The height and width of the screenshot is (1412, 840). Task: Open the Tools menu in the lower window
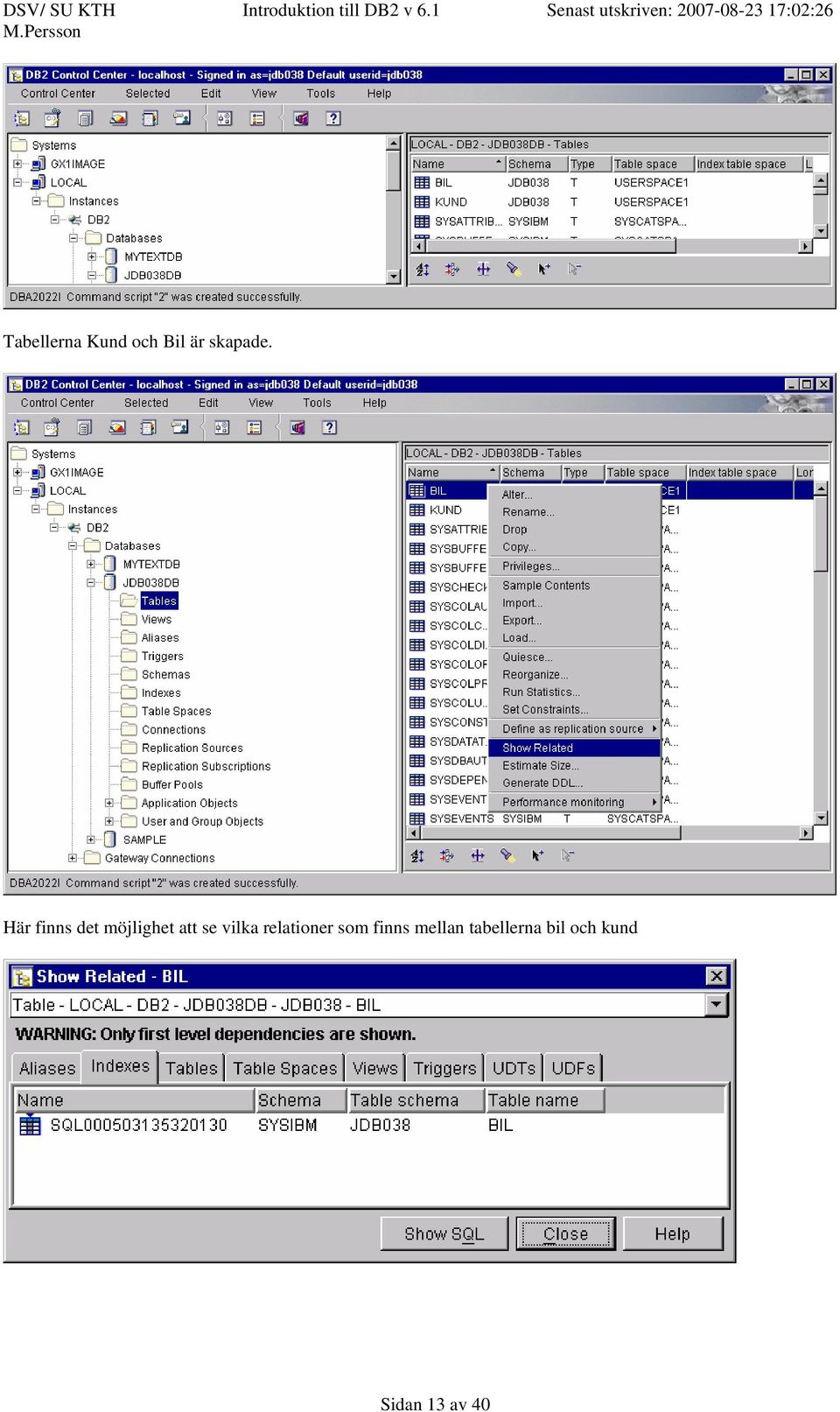click(x=317, y=403)
